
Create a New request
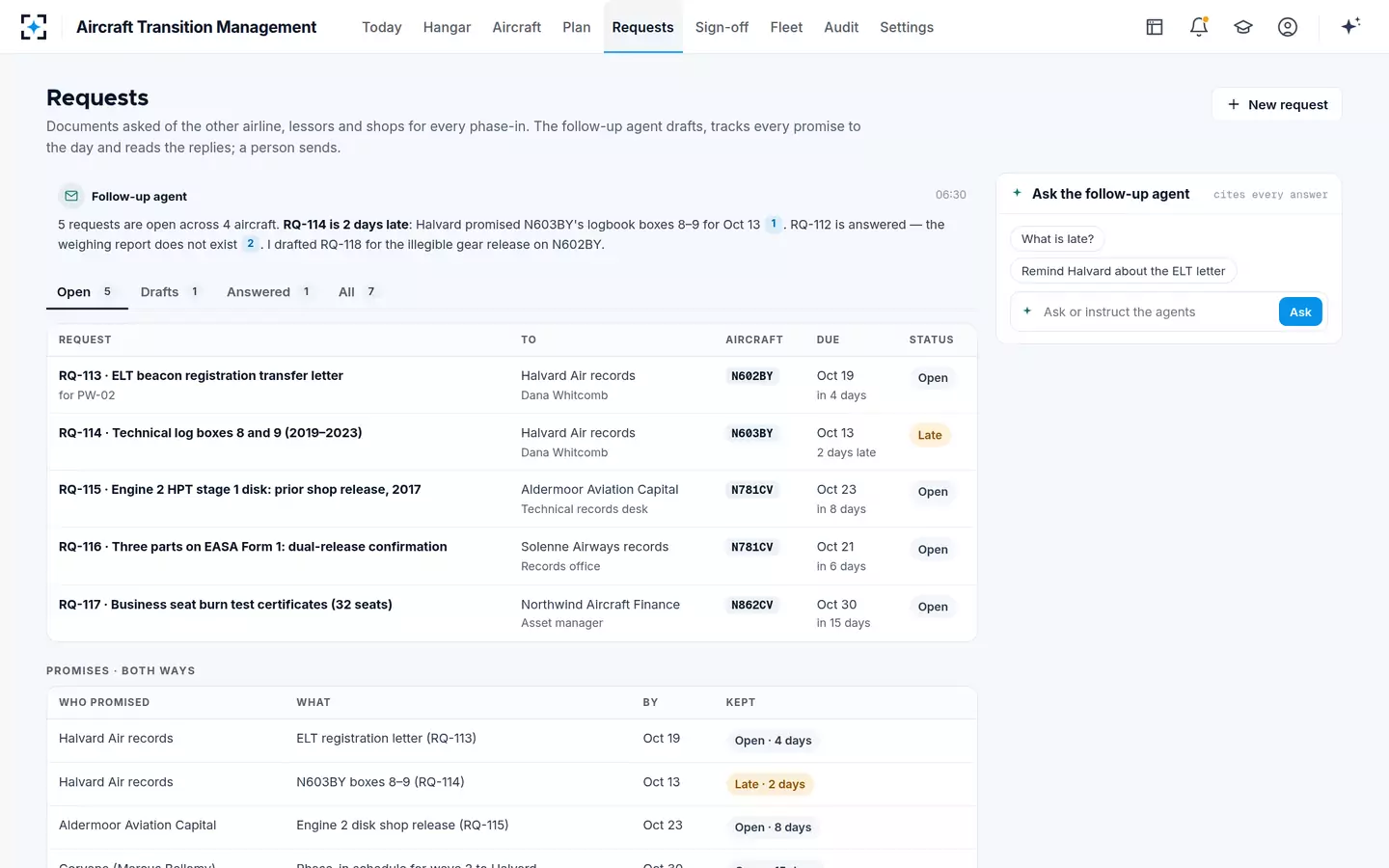coord(1277,104)
